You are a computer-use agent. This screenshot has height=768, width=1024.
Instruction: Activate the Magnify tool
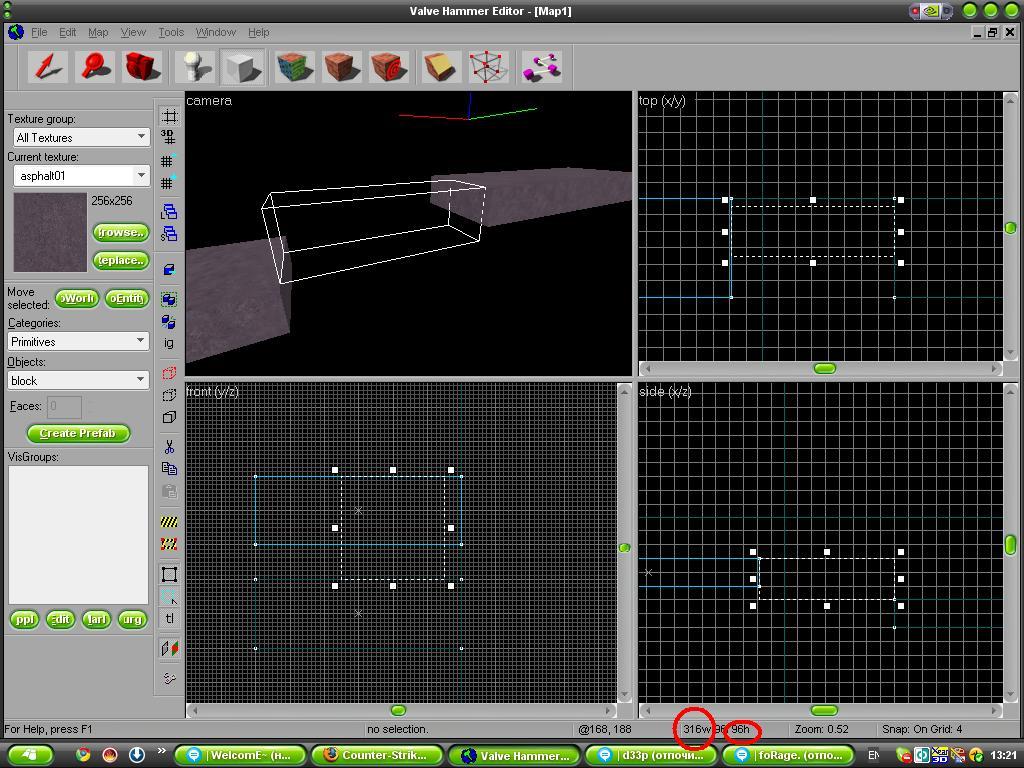coord(95,67)
